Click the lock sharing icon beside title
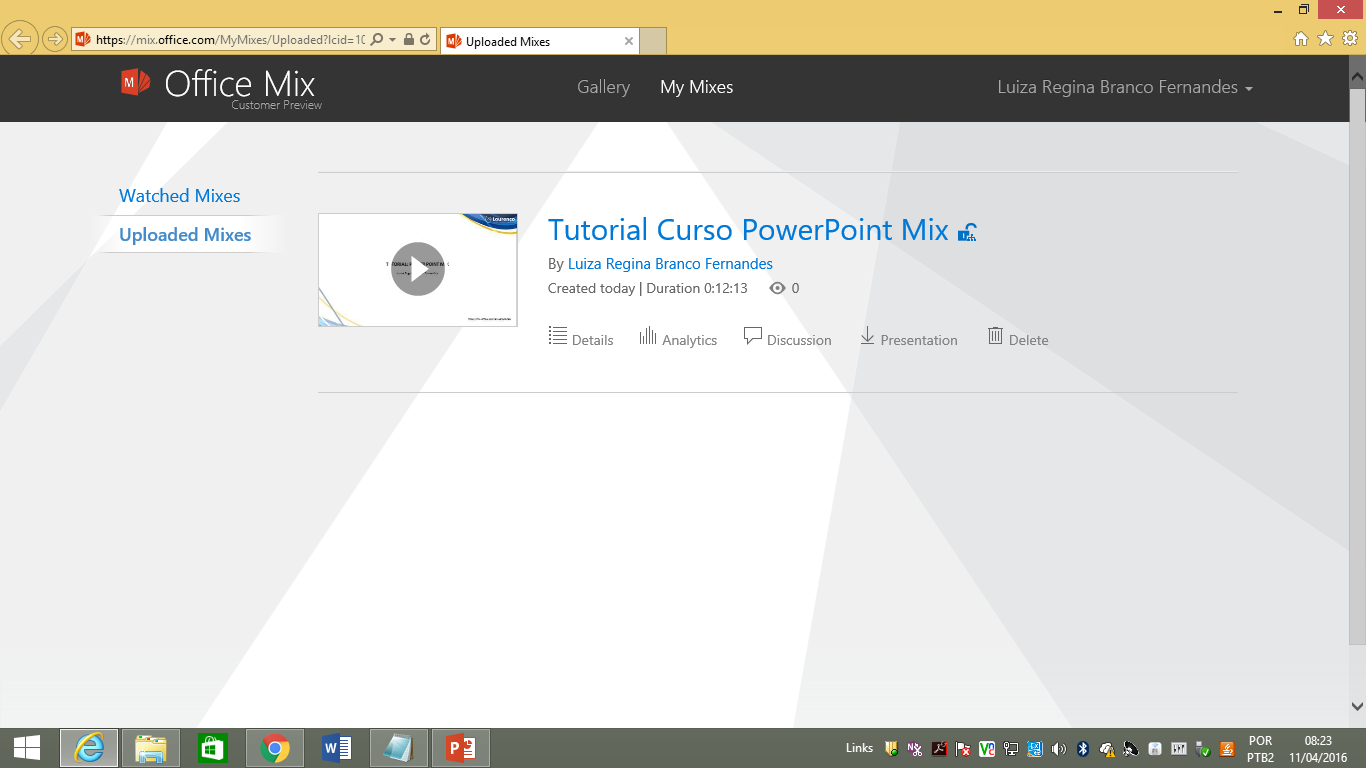Viewport: 1366px width, 768px height. (967, 232)
